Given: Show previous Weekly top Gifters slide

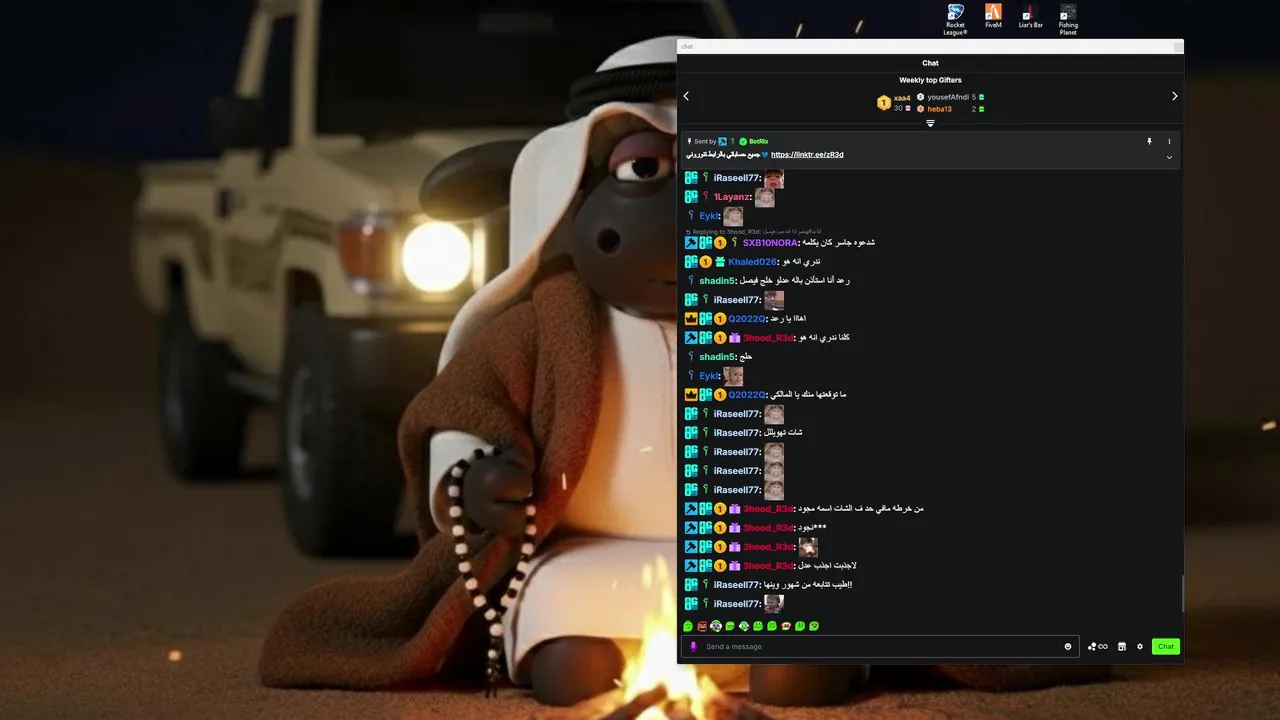Looking at the screenshot, I should coord(686,96).
